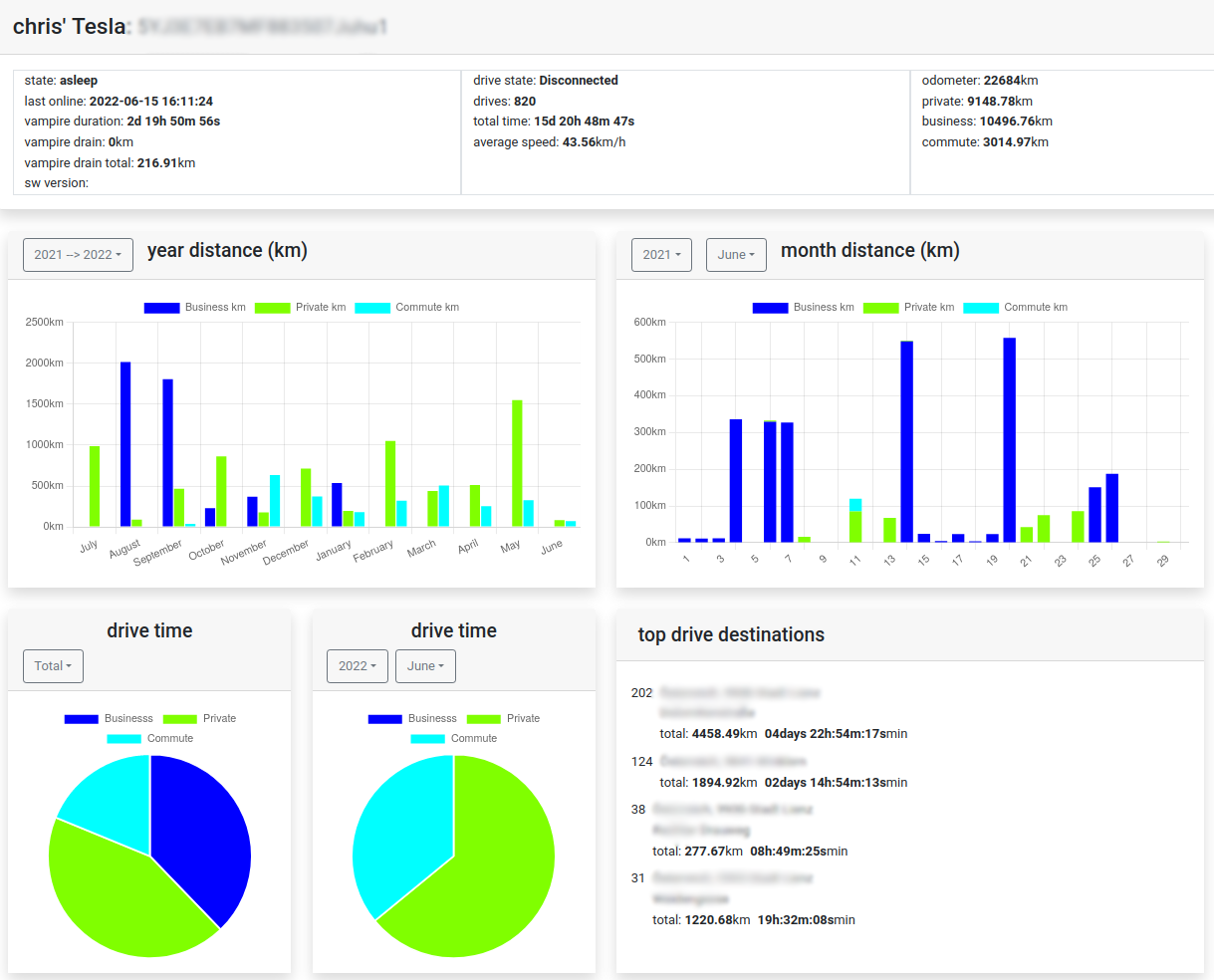The height and width of the screenshot is (980, 1214).
Task: Click the blue Business km legend swatch
Action: [161, 308]
